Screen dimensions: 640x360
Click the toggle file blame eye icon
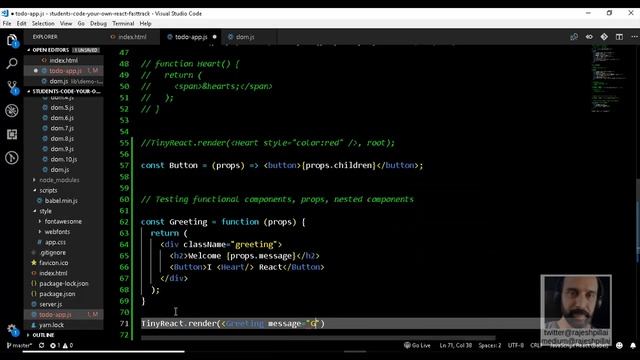[589, 37]
